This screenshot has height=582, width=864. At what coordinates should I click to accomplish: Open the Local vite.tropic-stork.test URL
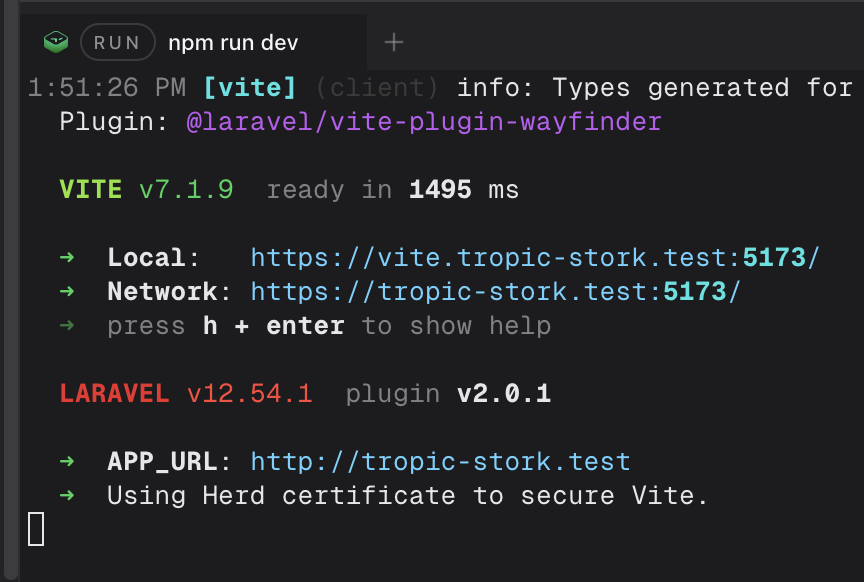point(535,257)
